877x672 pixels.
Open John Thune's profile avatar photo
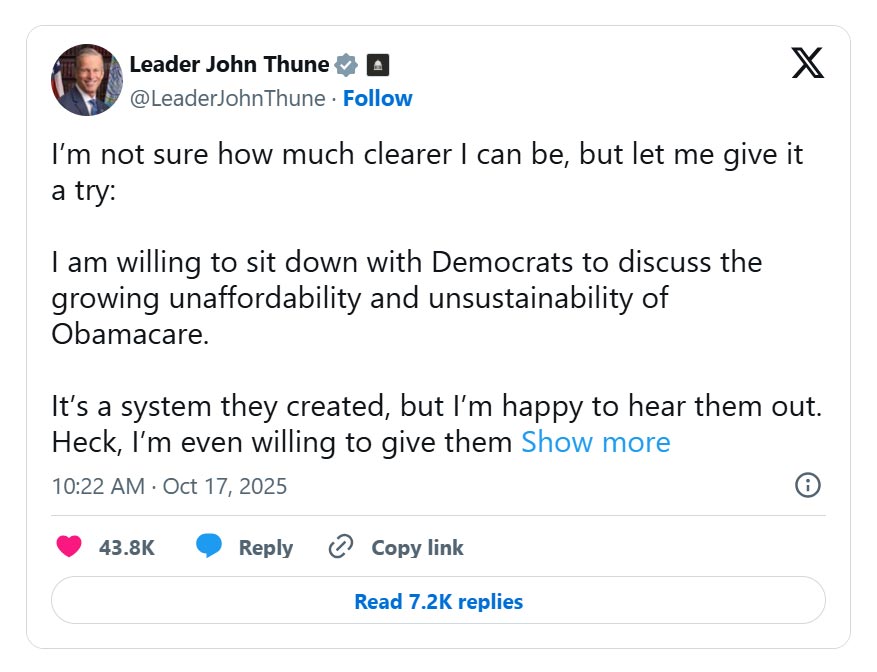[86, 80]
